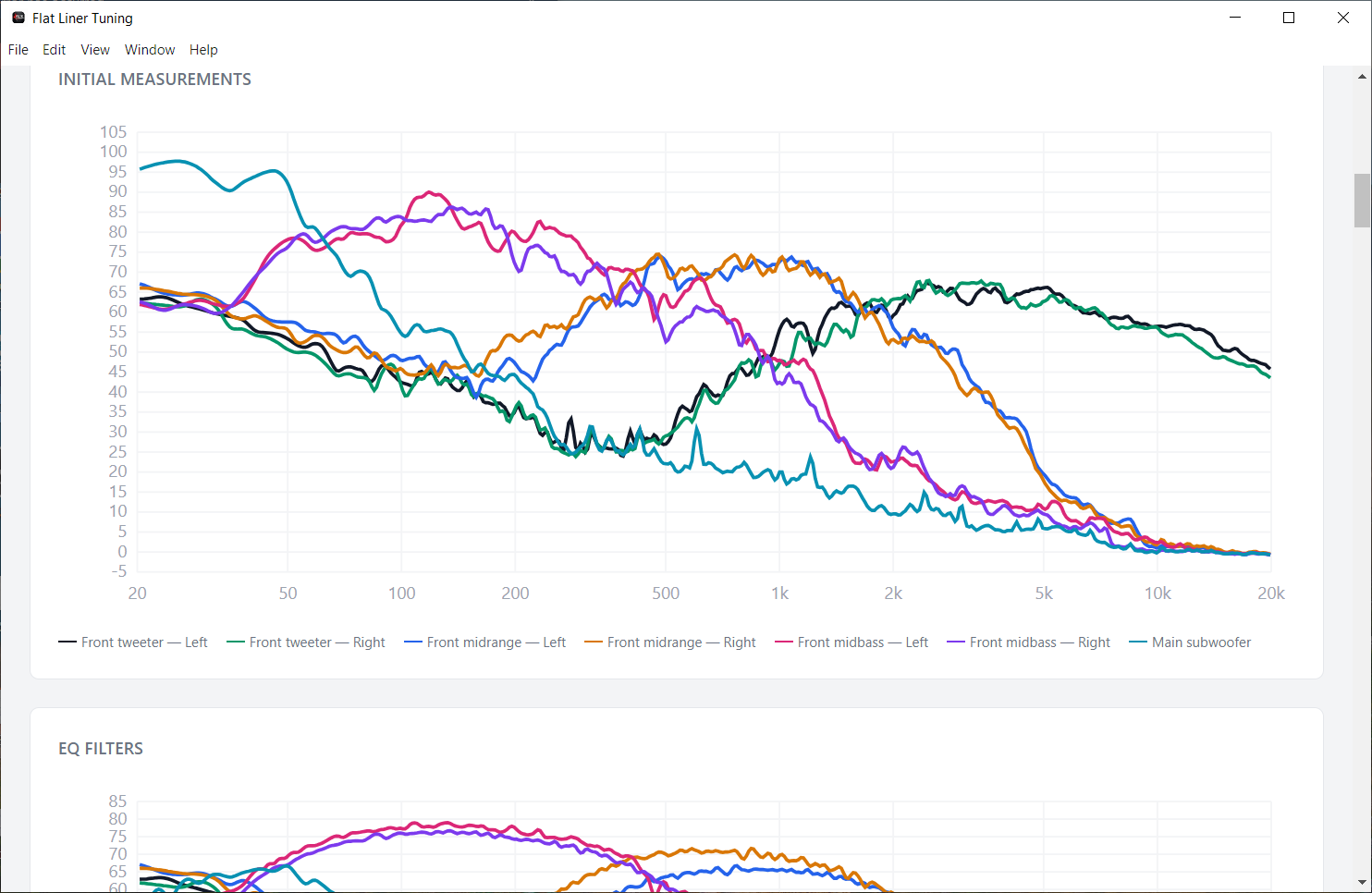Click the scrollbar up arrow
1372x893 pixels.
click(1362, 77)
